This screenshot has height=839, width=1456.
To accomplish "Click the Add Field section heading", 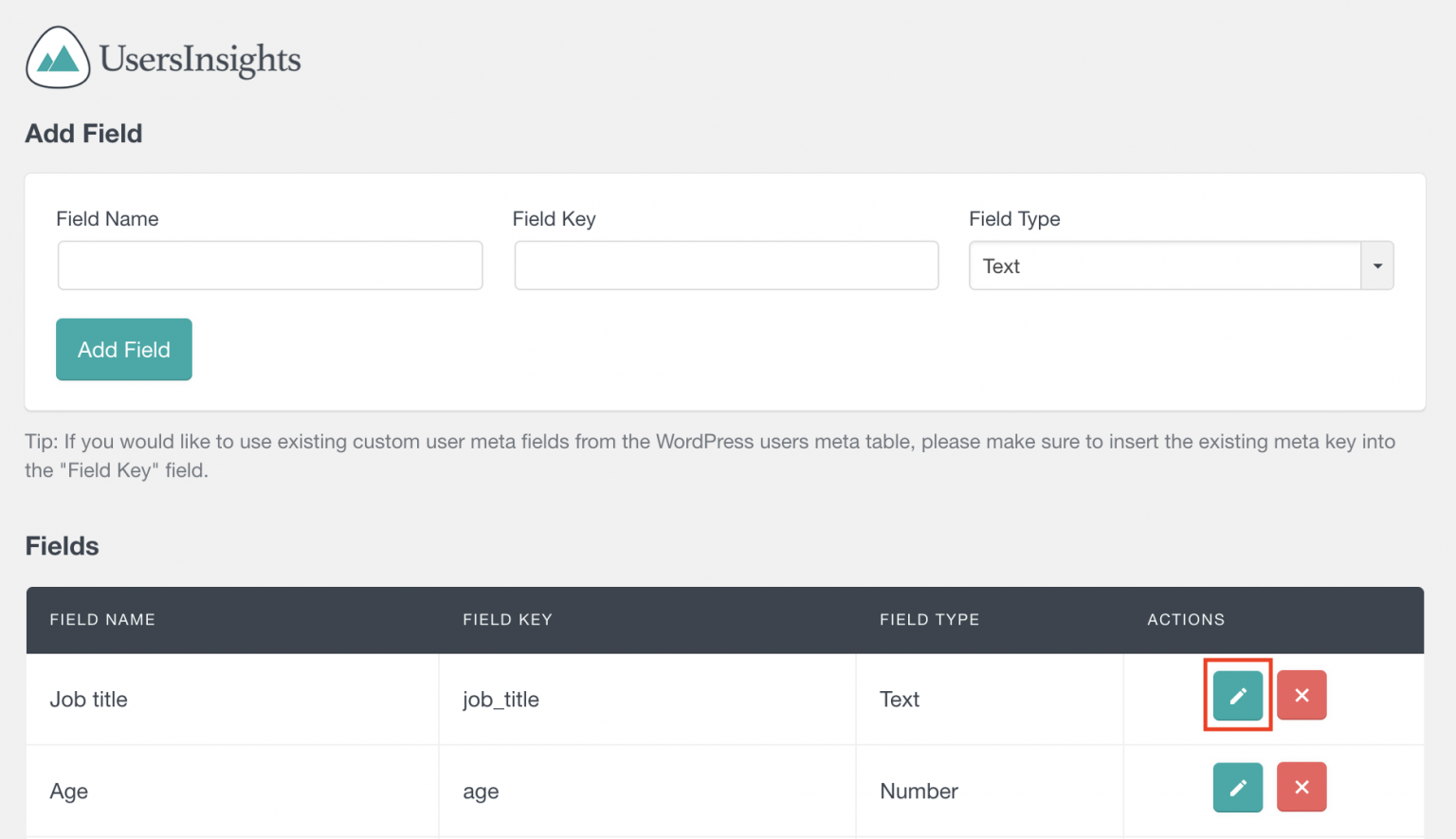I will tap(83, 133).
